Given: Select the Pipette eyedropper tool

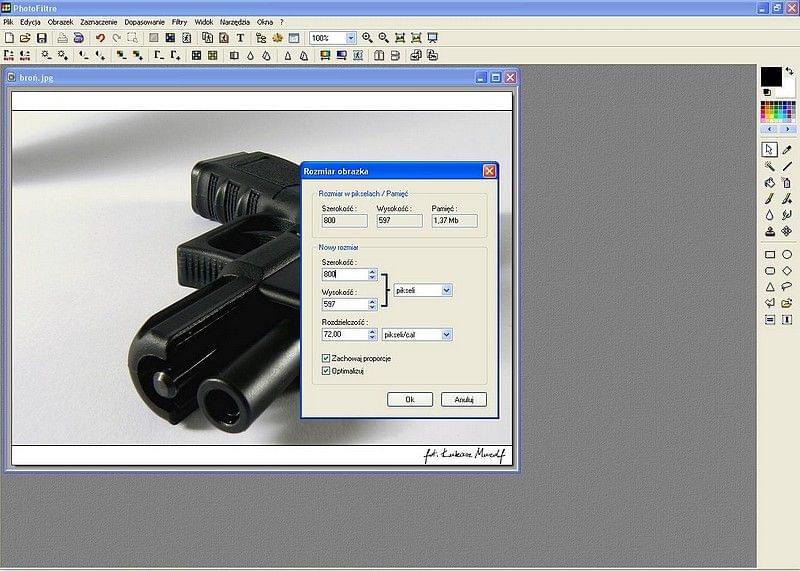Looking at the screenshot, I should (x=787, y=150).
